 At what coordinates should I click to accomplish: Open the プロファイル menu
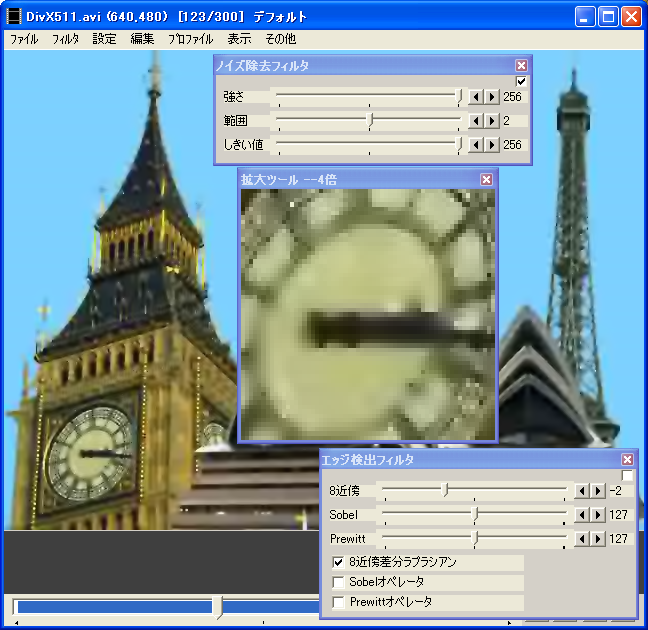coord(190,40)
